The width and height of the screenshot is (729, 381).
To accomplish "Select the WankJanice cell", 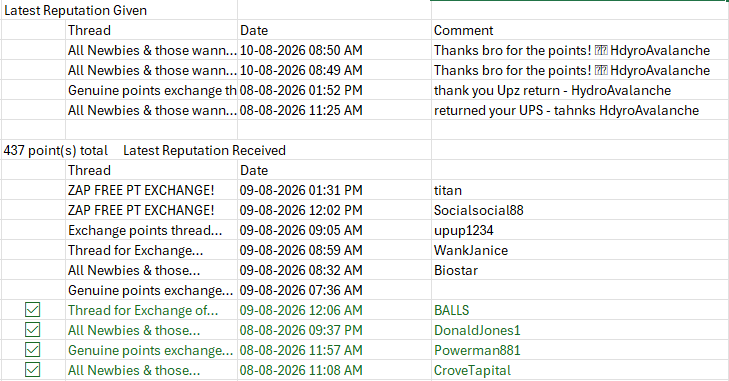I will 580,250.
